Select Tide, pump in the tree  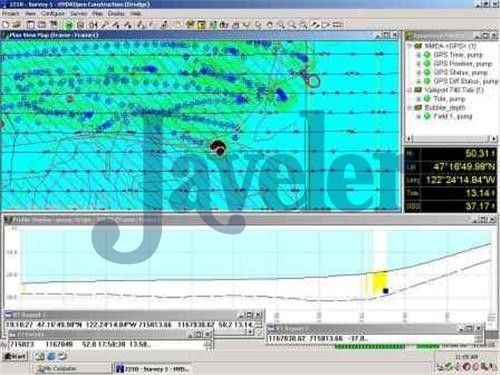(x=449, y=99)
